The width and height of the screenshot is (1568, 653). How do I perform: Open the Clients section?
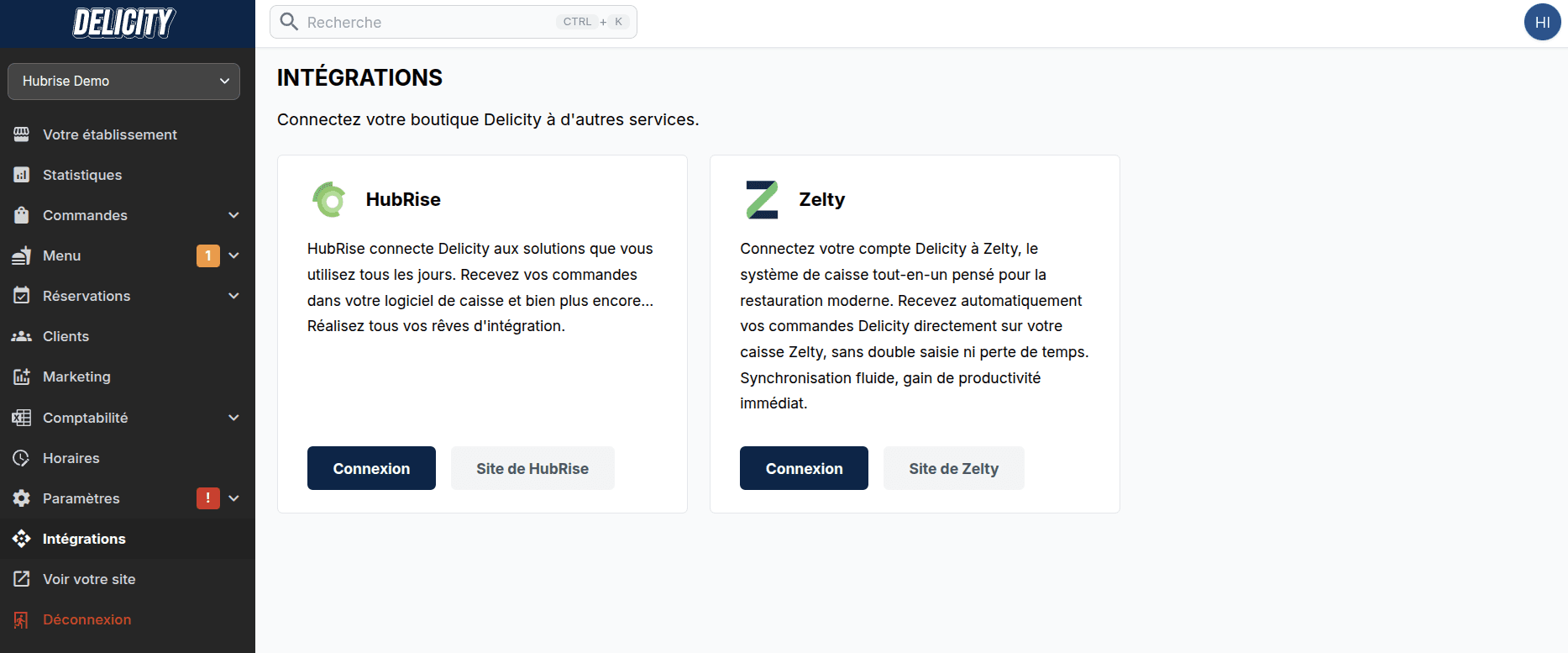(x=128, y=336)
